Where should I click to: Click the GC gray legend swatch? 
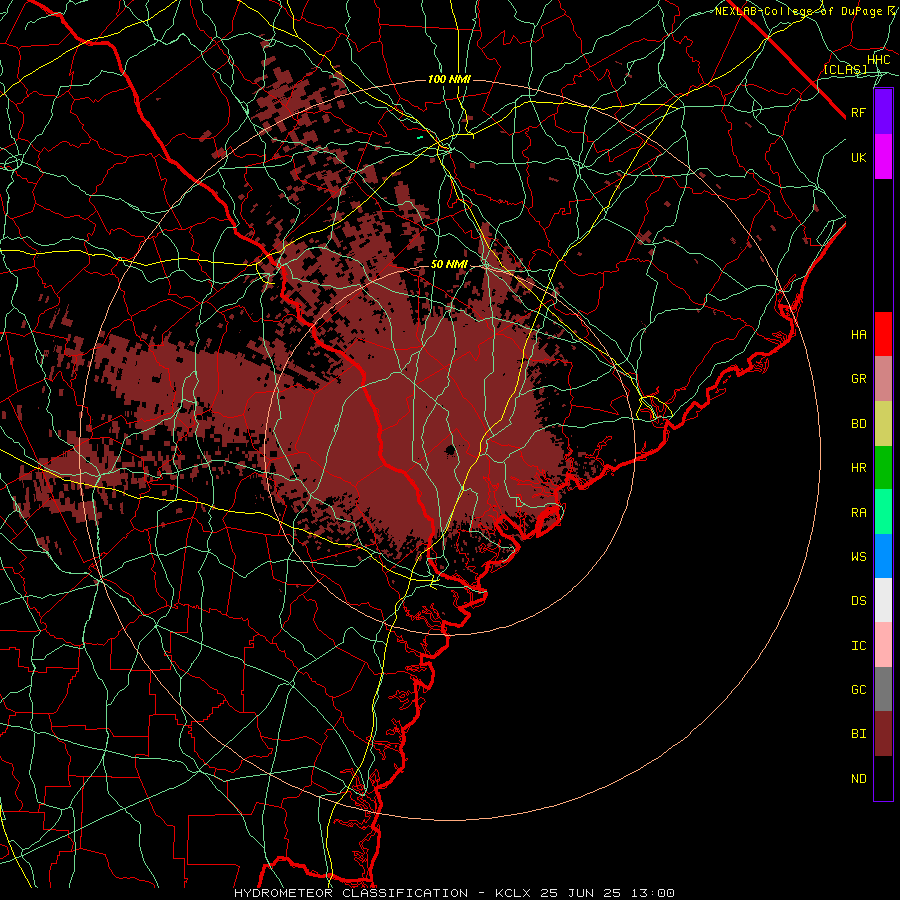pyautogui.click(x=883, y=689)
